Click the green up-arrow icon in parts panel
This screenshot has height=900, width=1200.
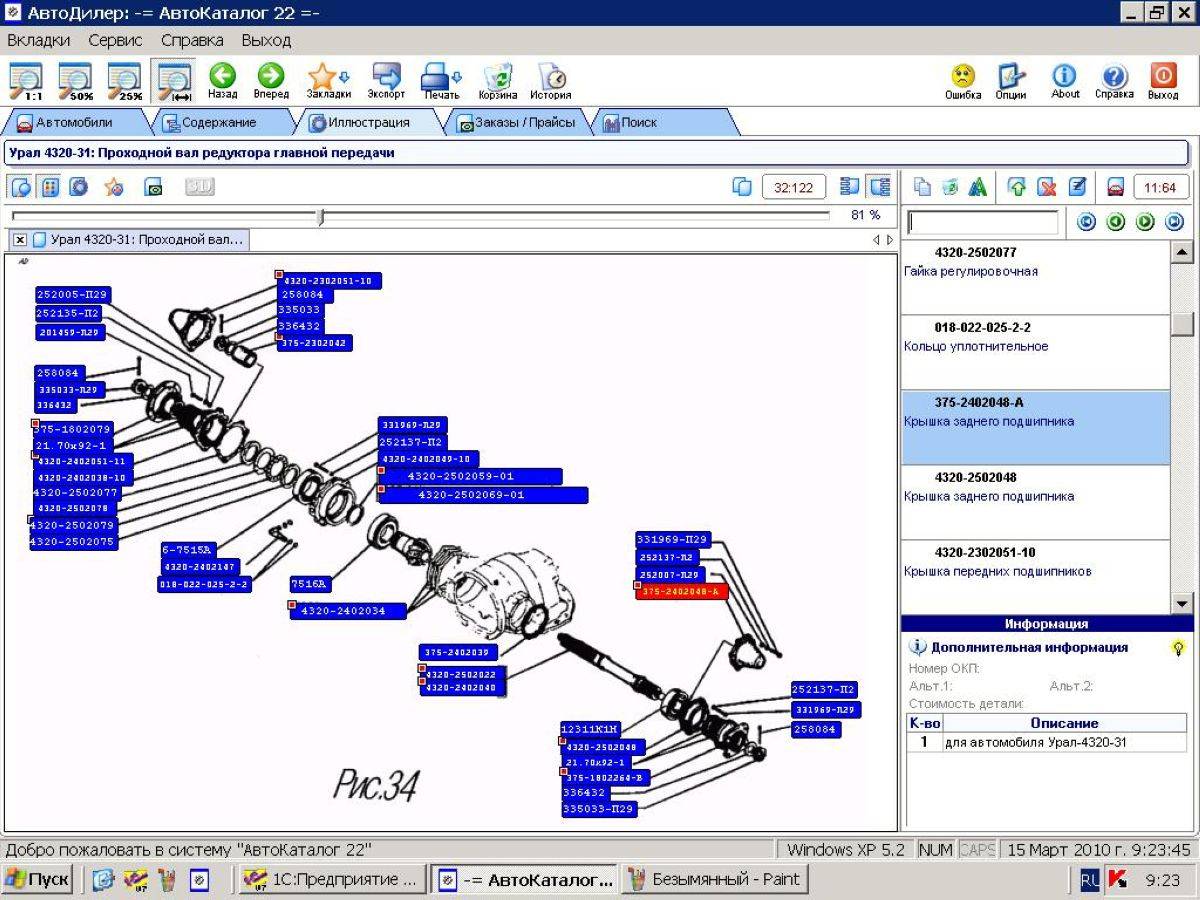click(x=1017, y=187)
